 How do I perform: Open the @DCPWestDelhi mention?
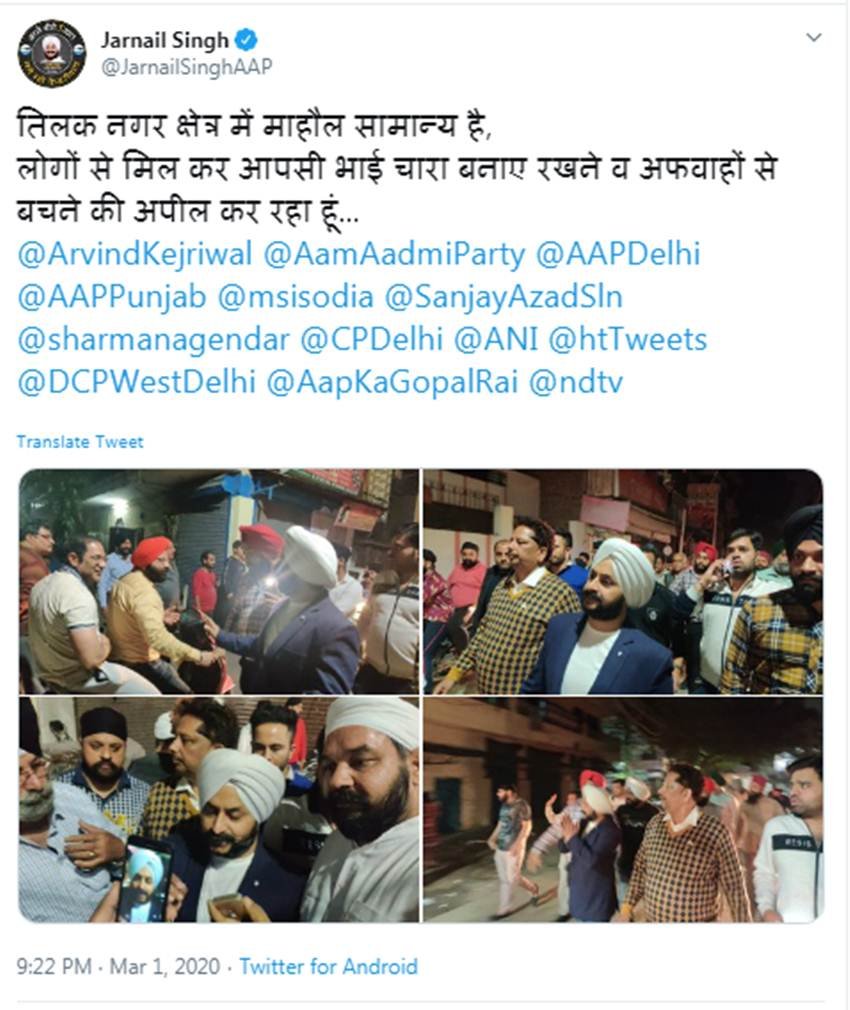coord(137,382)
